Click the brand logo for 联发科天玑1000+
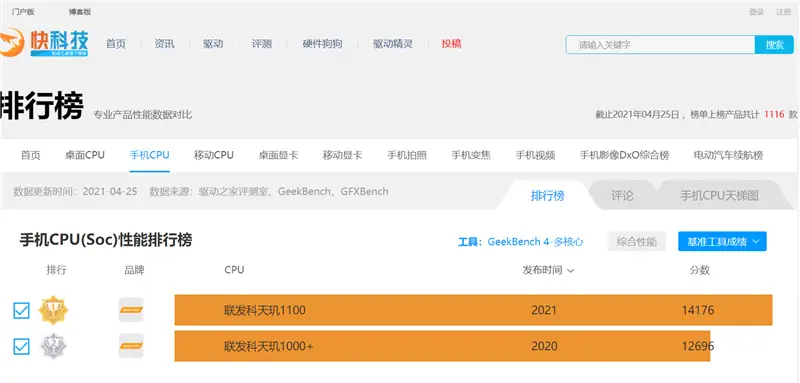Viewport: 800px width, 383px height. pos(131,346)
